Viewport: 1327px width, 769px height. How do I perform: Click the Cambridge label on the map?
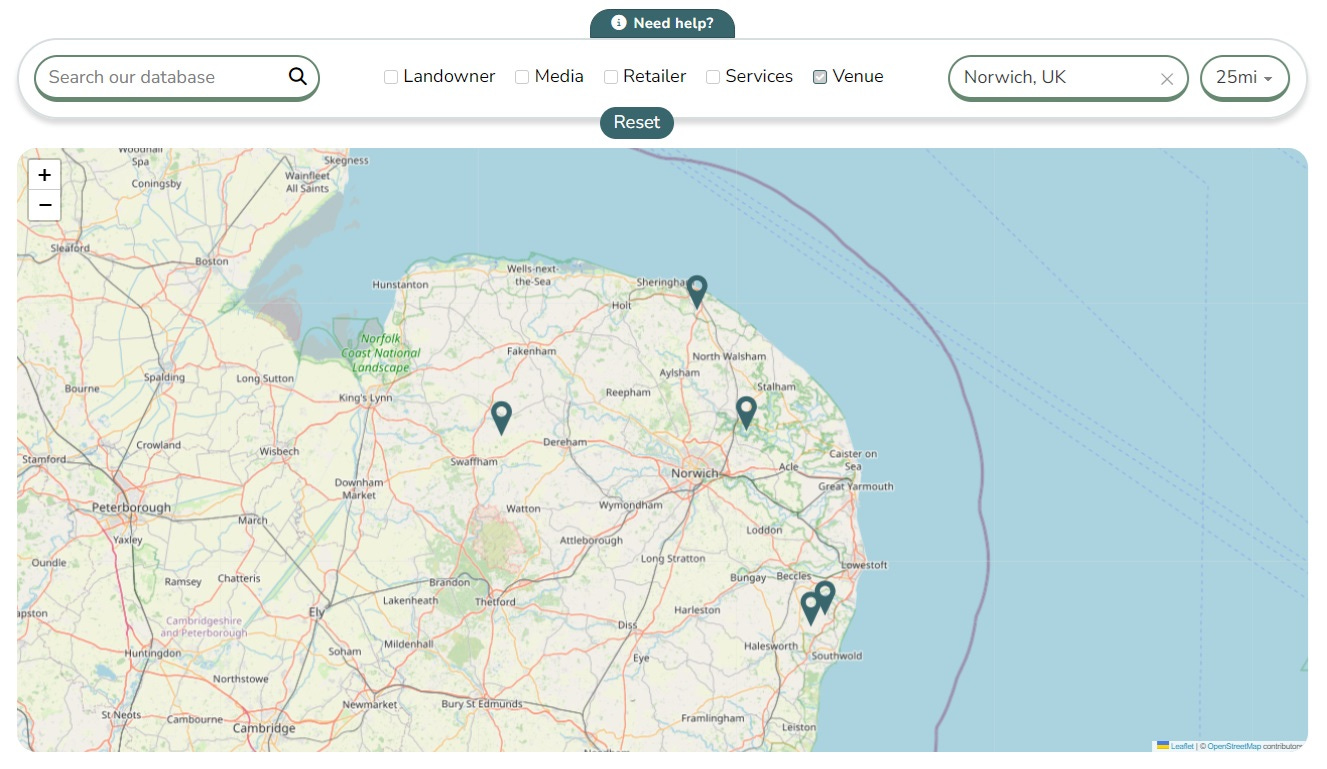tap(264, 729)
